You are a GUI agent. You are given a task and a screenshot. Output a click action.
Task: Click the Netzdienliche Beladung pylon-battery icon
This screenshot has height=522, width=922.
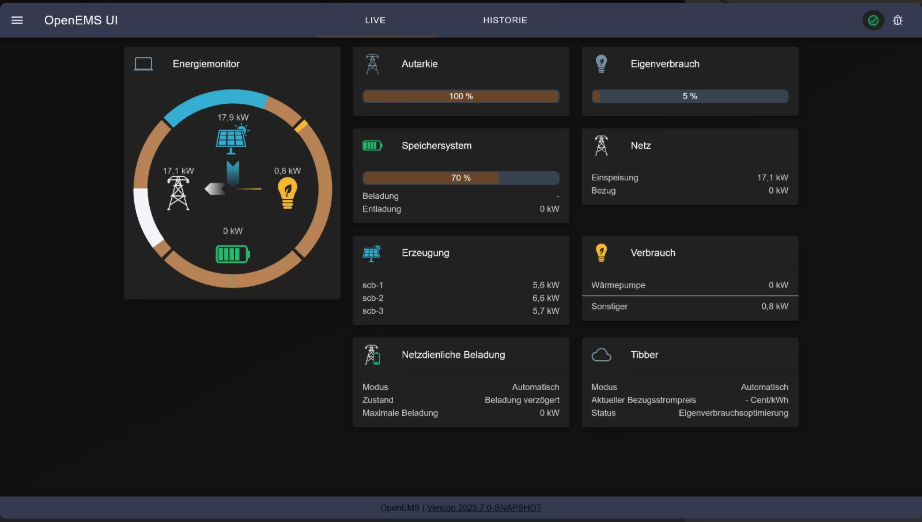coord(372,355)
